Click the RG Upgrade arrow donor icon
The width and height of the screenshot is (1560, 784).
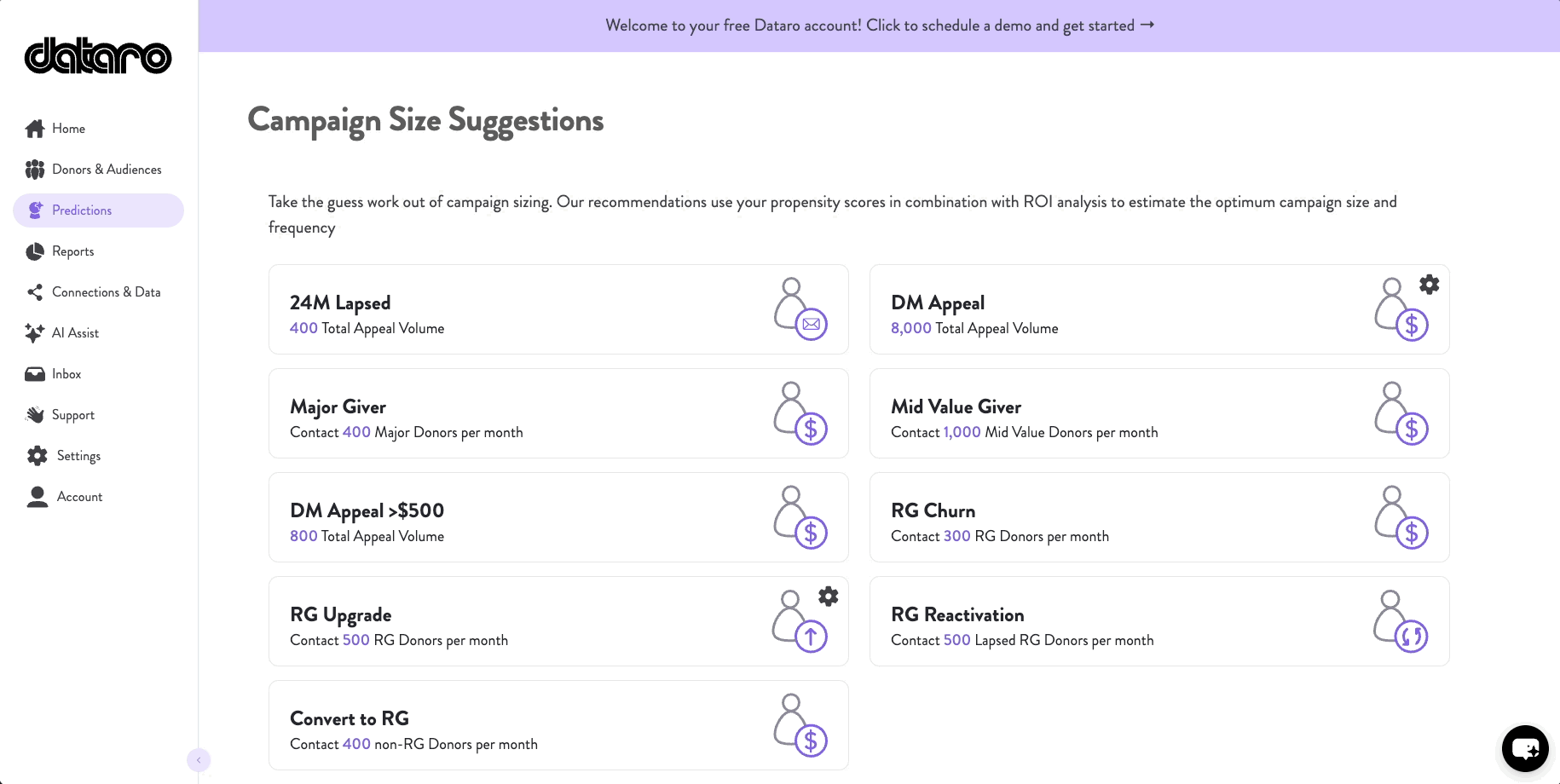pos(799,621)
